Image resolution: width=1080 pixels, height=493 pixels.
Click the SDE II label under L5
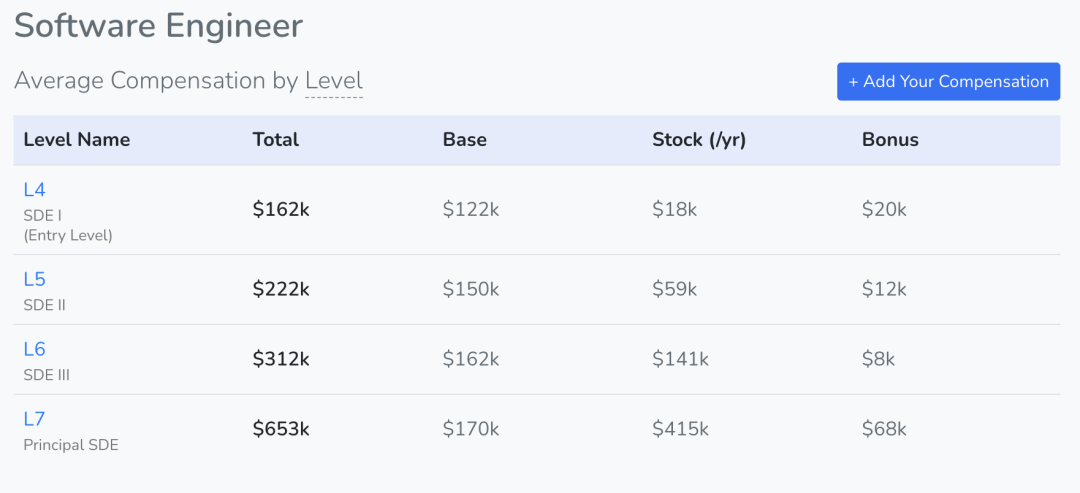click(x=45, y=305)
